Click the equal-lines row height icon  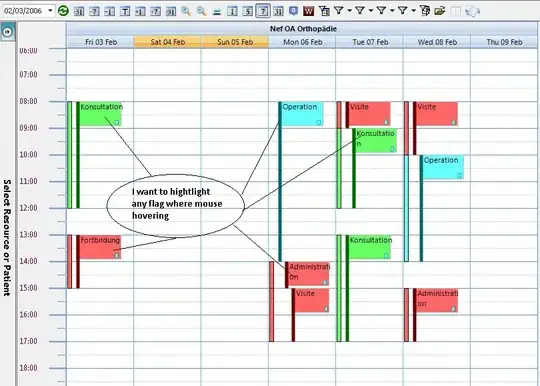coord(217,12)
